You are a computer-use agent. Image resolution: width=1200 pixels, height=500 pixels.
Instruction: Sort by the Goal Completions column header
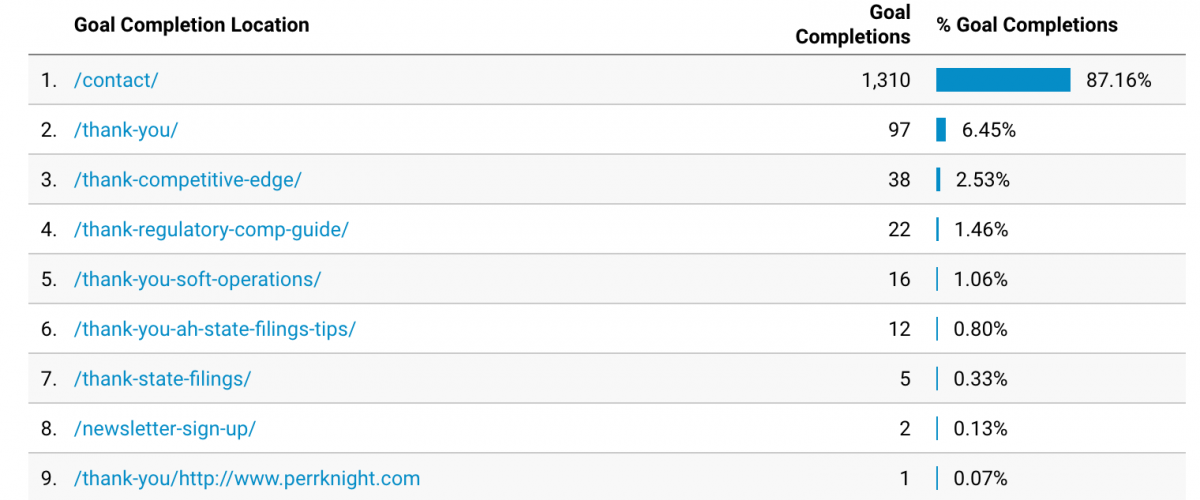click(853, 25)
